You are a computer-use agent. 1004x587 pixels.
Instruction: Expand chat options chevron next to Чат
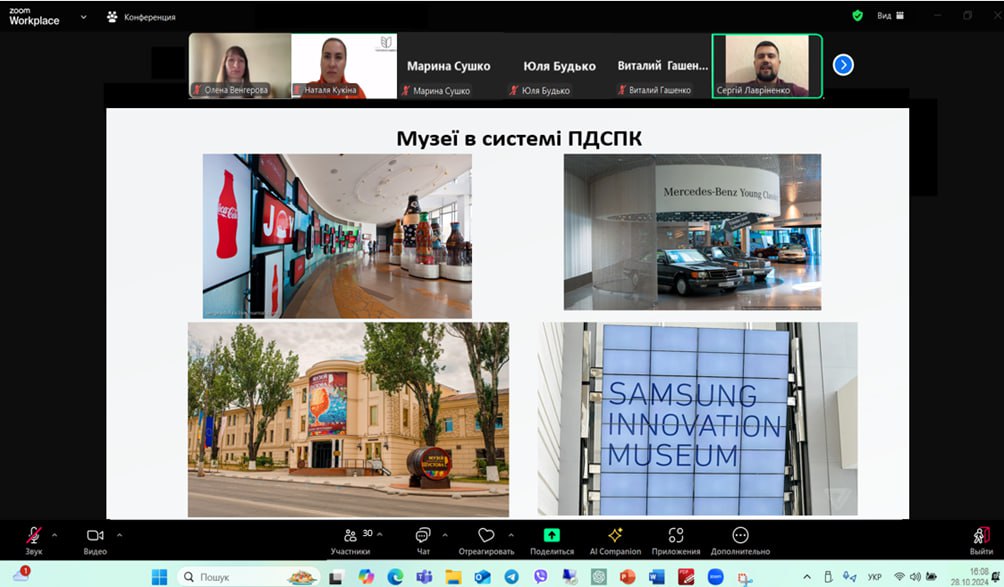pos(445,535)
